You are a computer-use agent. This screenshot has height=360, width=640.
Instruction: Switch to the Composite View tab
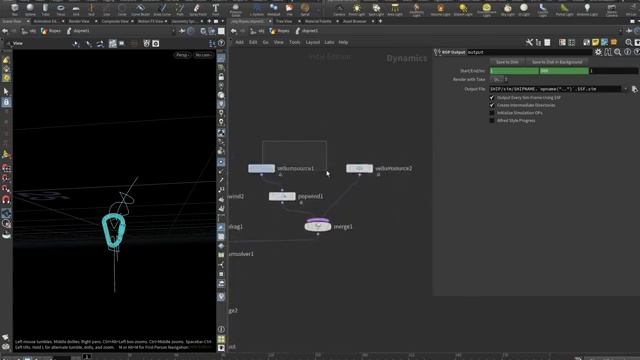[x=115, y=21]
